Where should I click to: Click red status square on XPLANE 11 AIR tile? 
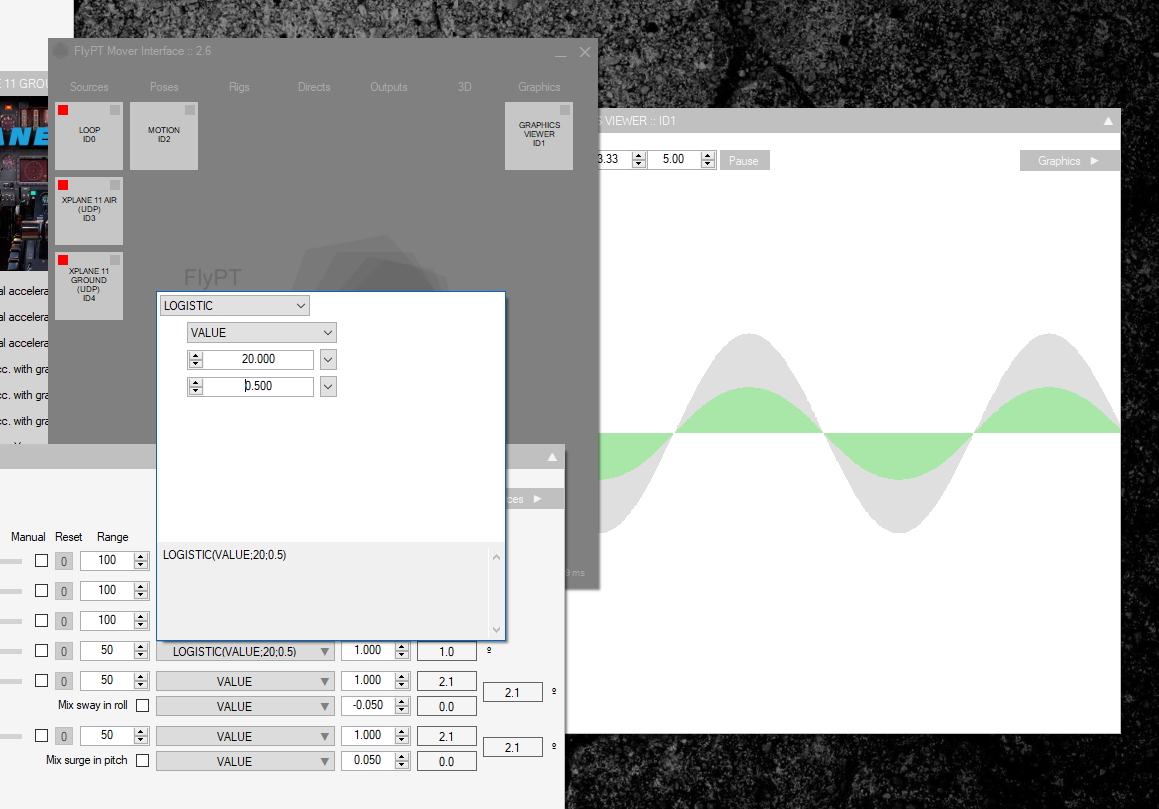[x=63, y=185]
